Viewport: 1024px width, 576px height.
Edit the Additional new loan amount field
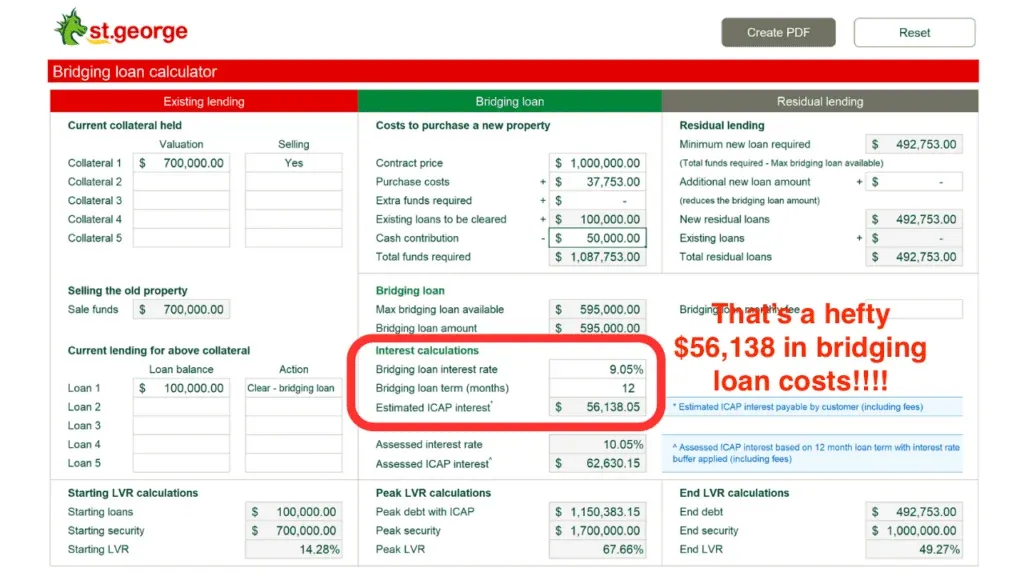point(914,182)
